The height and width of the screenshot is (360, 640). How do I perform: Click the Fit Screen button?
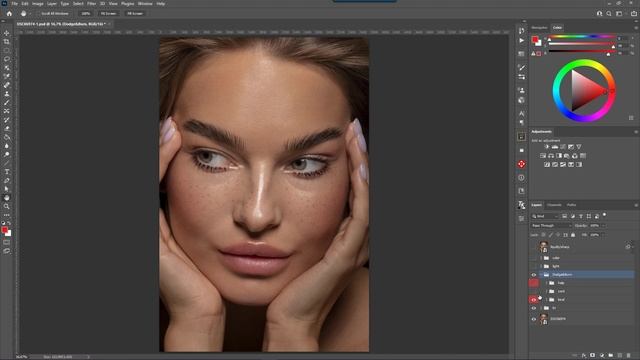click(x=109, y=13)
